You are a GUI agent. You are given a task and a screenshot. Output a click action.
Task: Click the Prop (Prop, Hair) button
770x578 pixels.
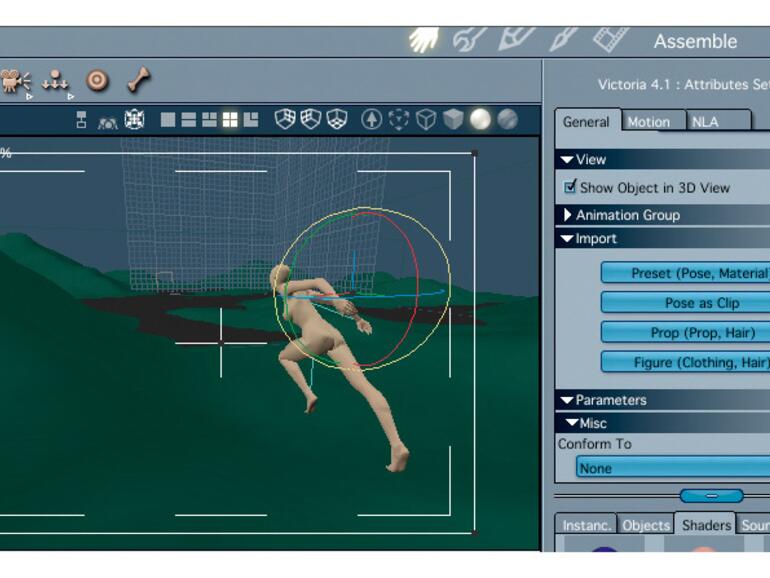pyautogui.click(x=686, y=332)
